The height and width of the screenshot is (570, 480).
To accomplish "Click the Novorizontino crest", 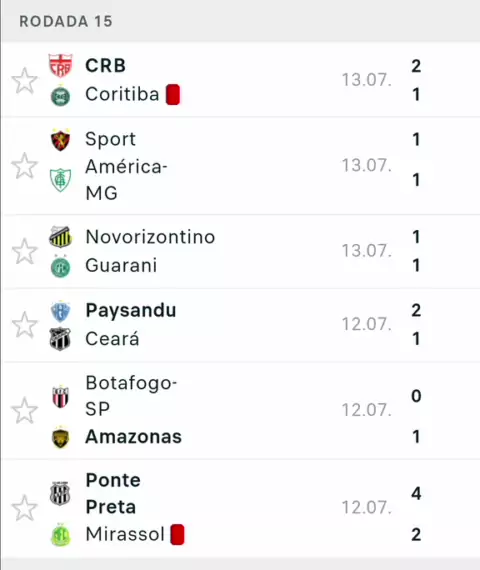I will (x=60, y=237).
